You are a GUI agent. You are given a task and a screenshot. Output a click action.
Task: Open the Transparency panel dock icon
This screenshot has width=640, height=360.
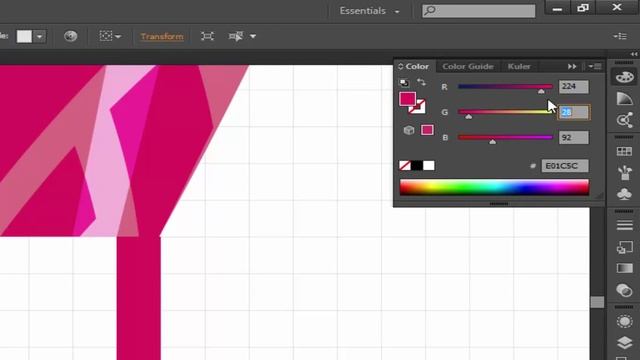click(624, 290)
